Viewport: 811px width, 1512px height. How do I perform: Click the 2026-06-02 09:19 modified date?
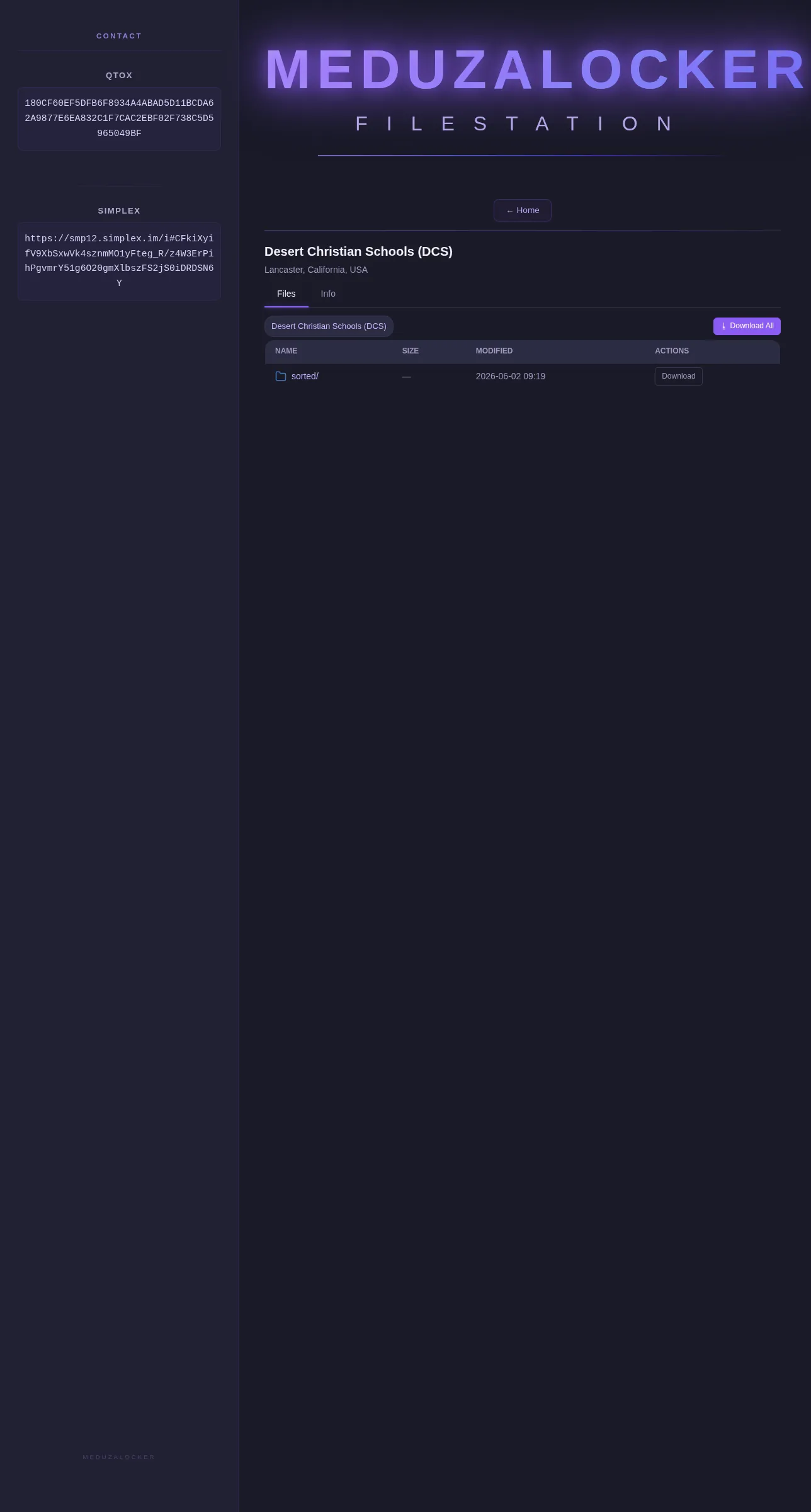pyautogui.click(x=511, y=376)
